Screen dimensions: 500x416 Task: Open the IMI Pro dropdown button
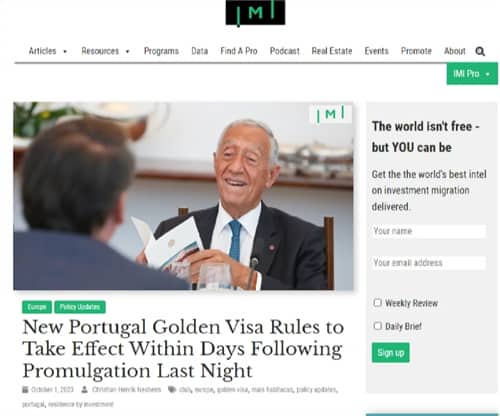click(x=472, y=74)
